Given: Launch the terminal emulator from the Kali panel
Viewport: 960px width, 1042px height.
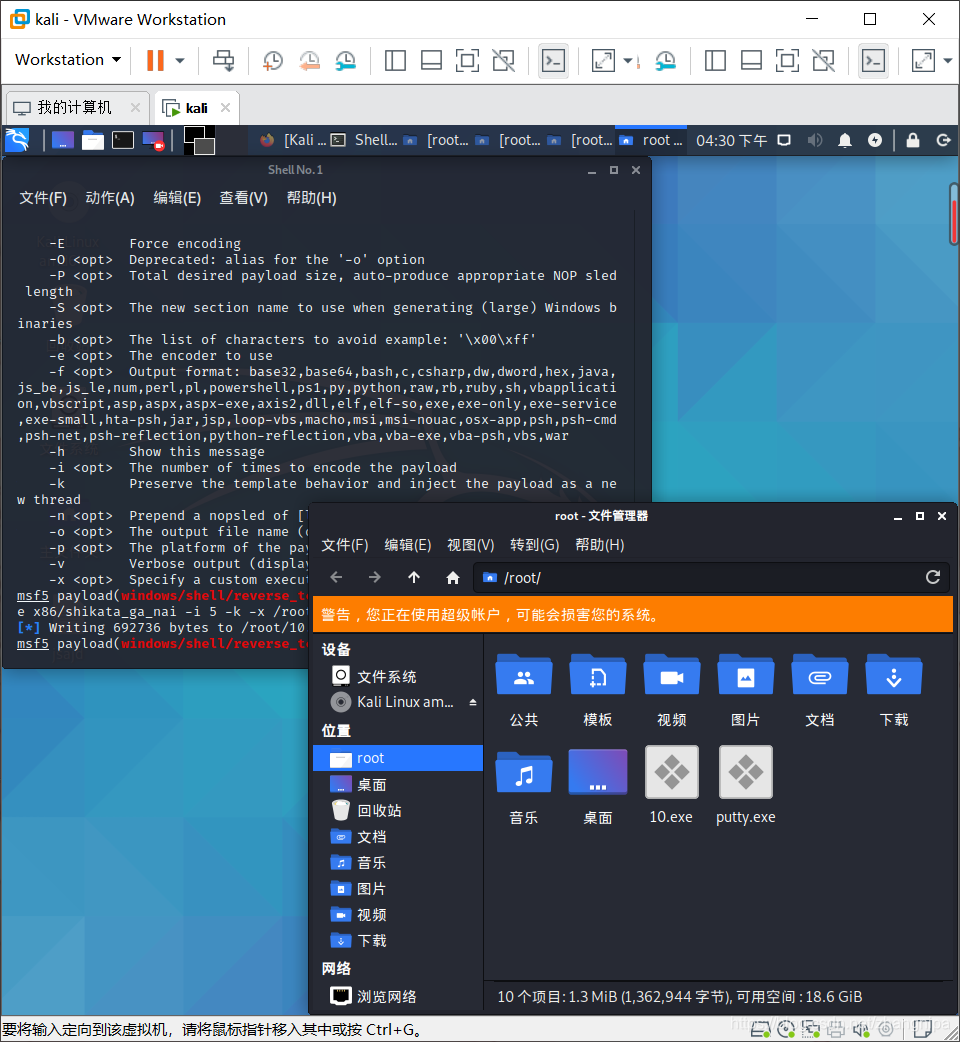Looking at the screenshot, I should click(123, 140).
